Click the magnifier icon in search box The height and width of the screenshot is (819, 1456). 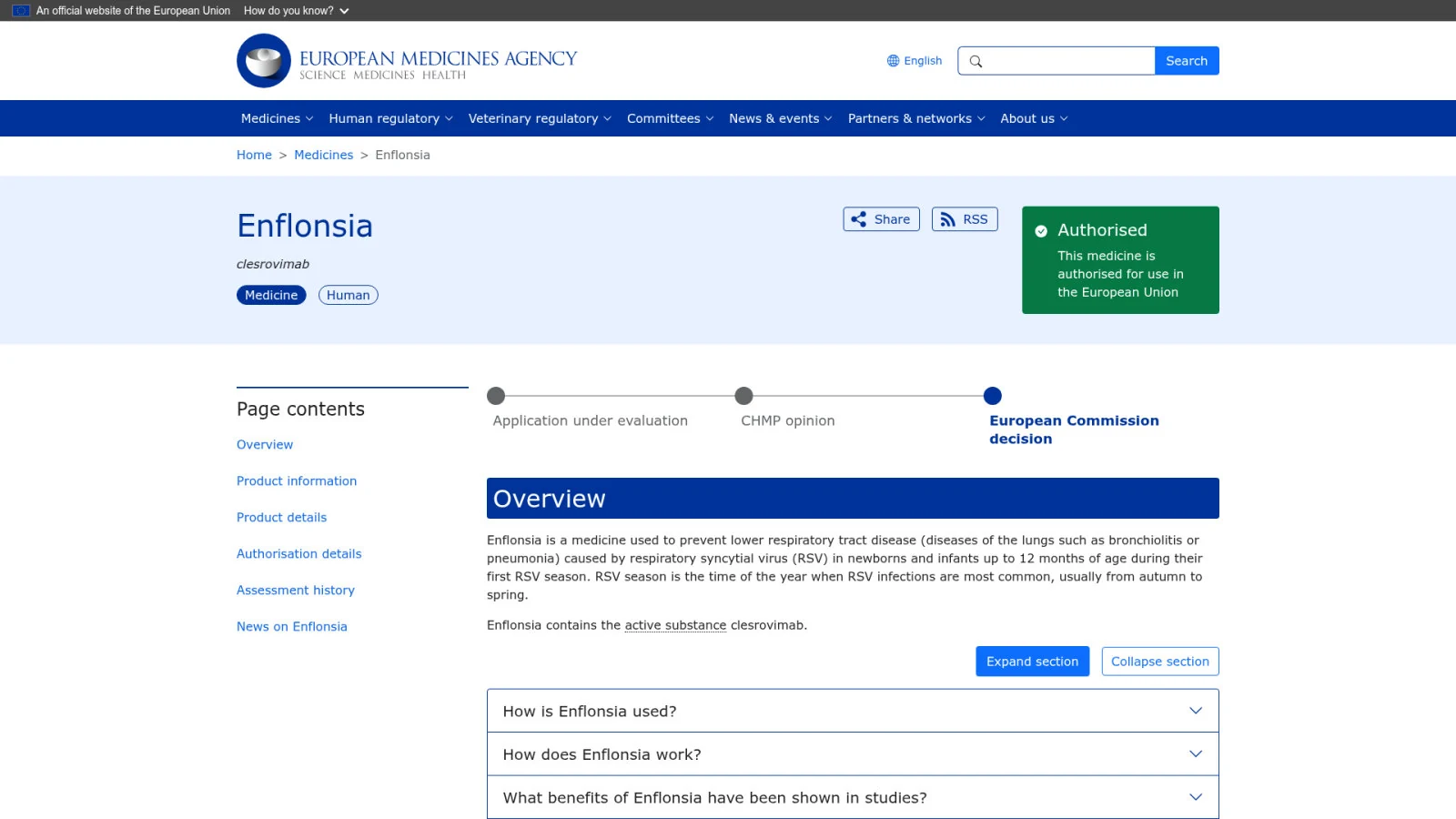point(976,61)
